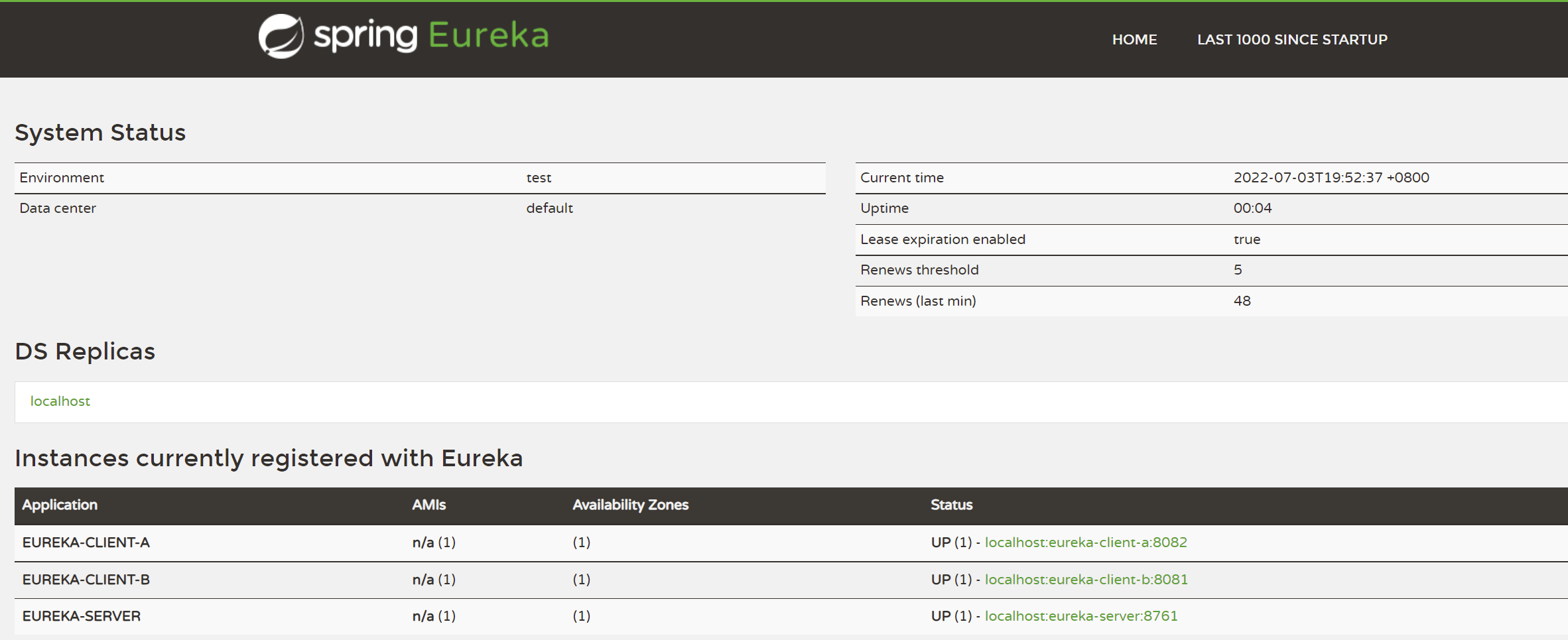This screenshot has height=640, width=1568.
Task: Click the Availability Zones column header
Action: 631,505
